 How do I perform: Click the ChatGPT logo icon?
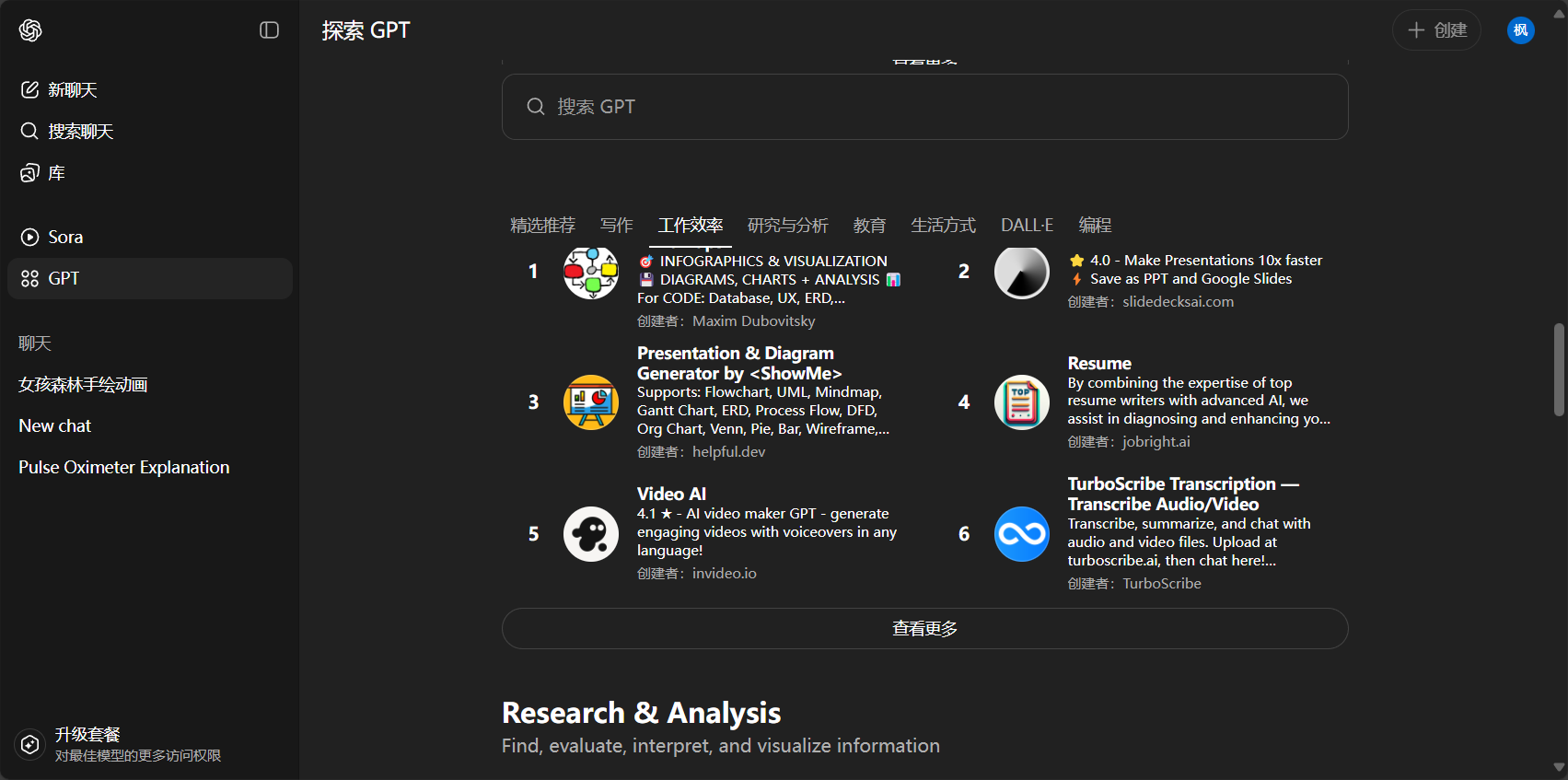pyautogui.click(x=30, y=30)
